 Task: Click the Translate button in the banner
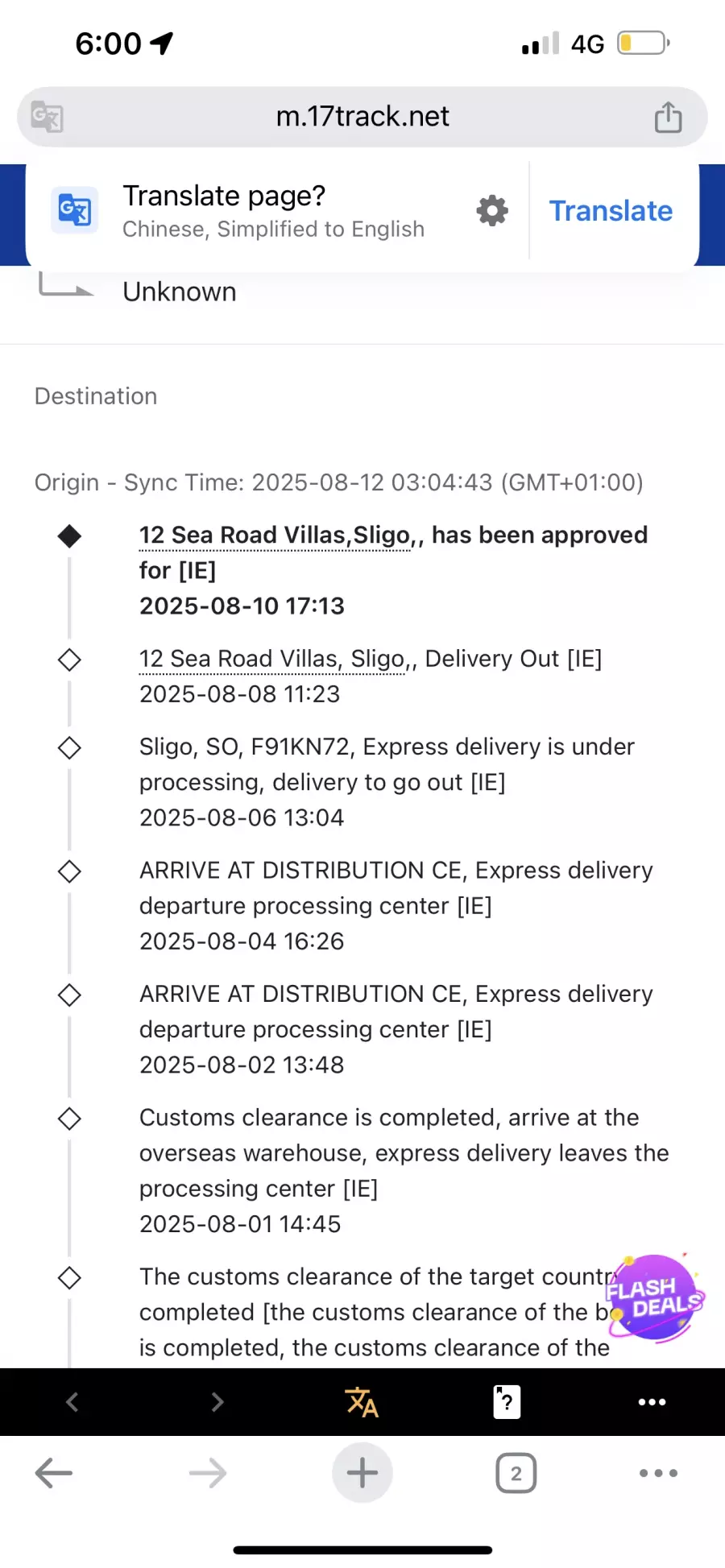pos(611,211)
